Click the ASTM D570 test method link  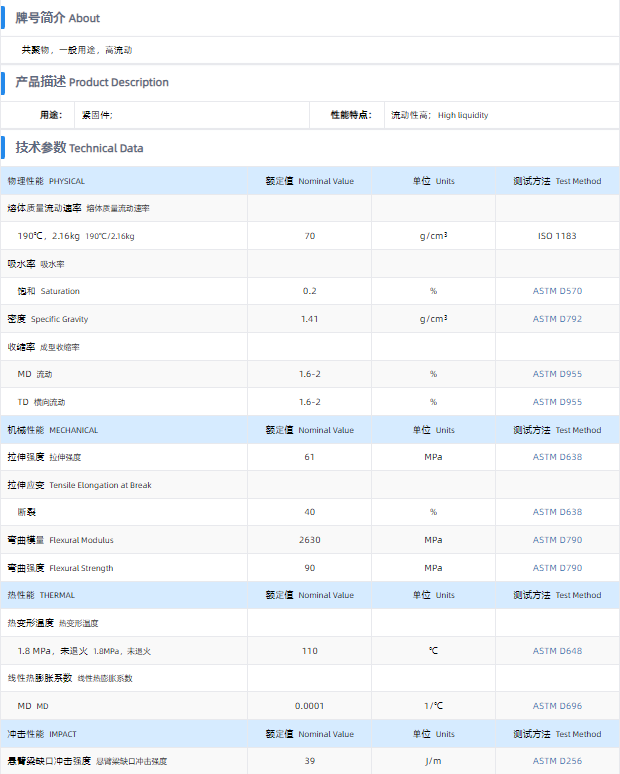click(x=557, y=291)
